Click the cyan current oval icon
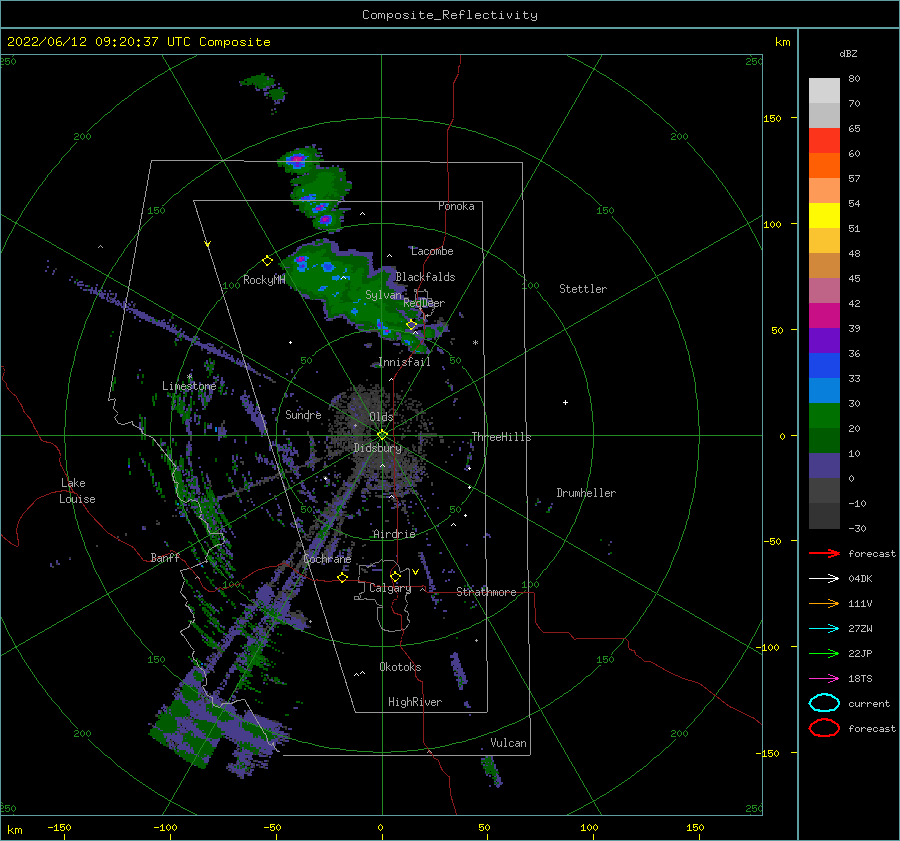Screen dimensions: 900x841 pos(824,703)
